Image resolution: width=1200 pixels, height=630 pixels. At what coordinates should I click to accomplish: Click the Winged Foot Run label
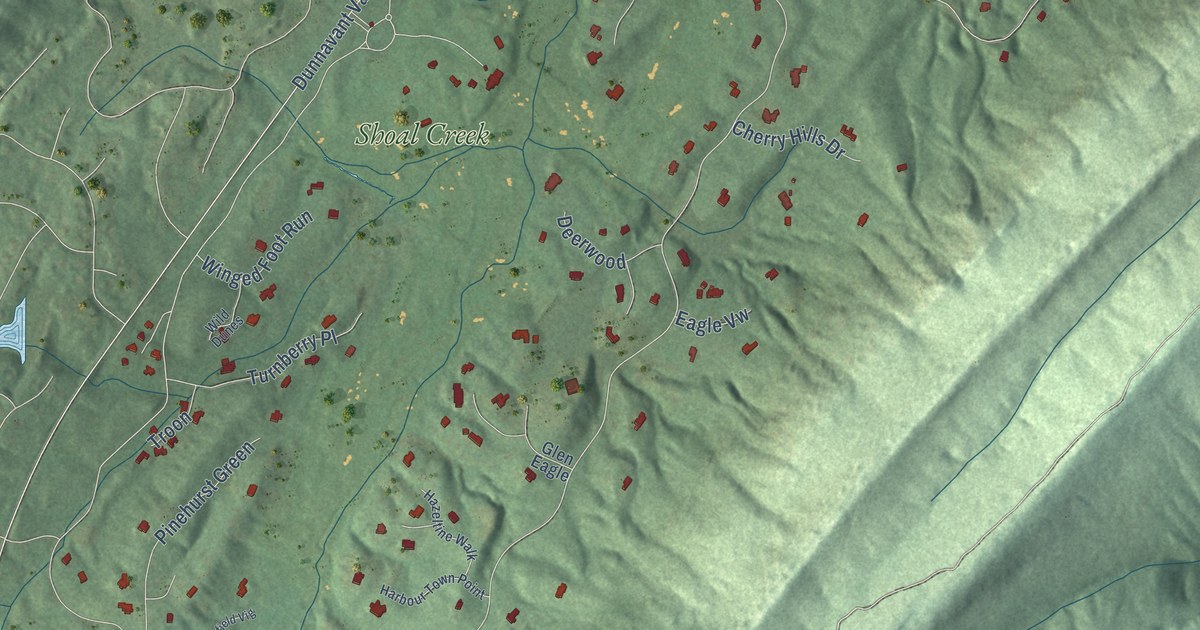(257, 250)
